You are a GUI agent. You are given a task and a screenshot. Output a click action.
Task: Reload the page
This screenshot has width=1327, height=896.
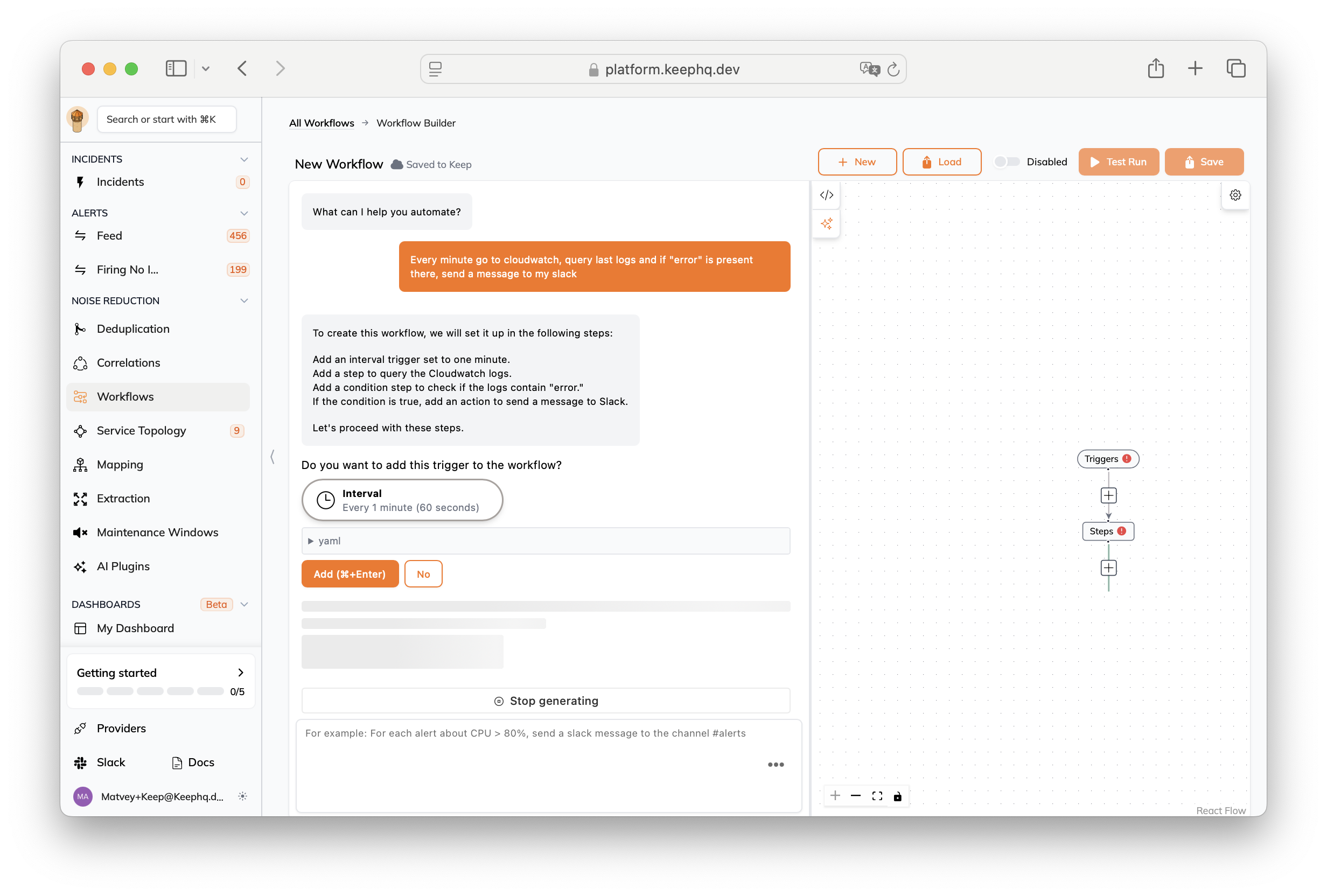pyautogui.click(x=893, y=69)
